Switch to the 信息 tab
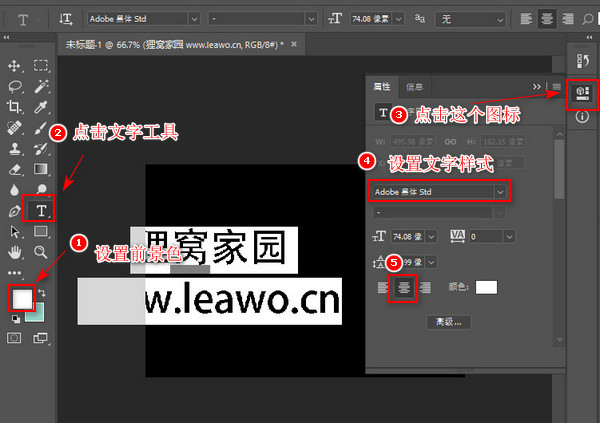 pyautogui.click(x=414, y=87)
